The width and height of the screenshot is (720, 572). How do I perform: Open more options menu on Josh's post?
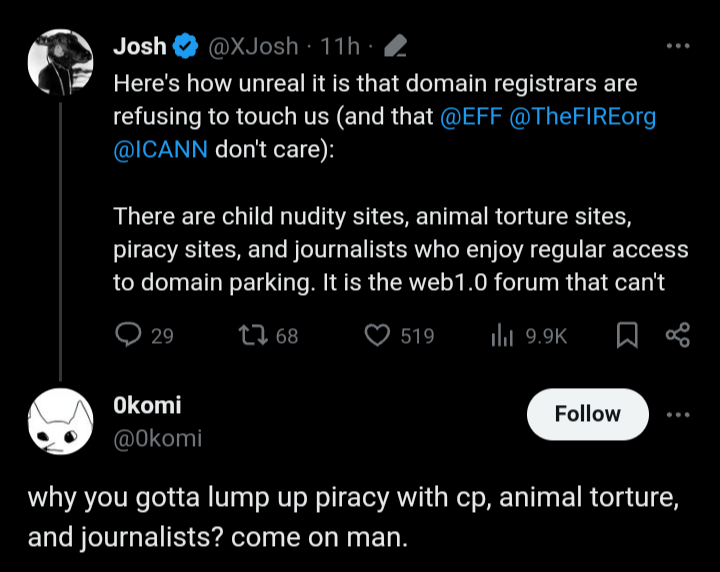point(677,46)
